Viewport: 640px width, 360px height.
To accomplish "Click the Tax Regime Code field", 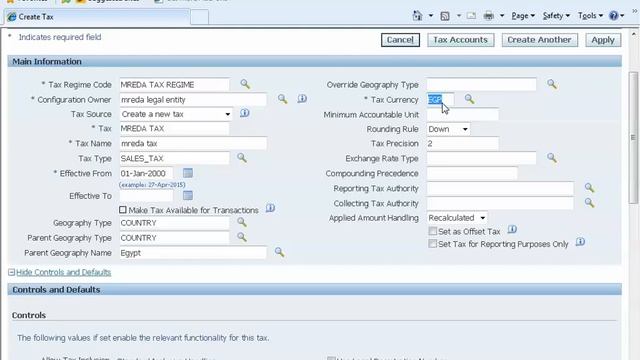I will [174, 85].
